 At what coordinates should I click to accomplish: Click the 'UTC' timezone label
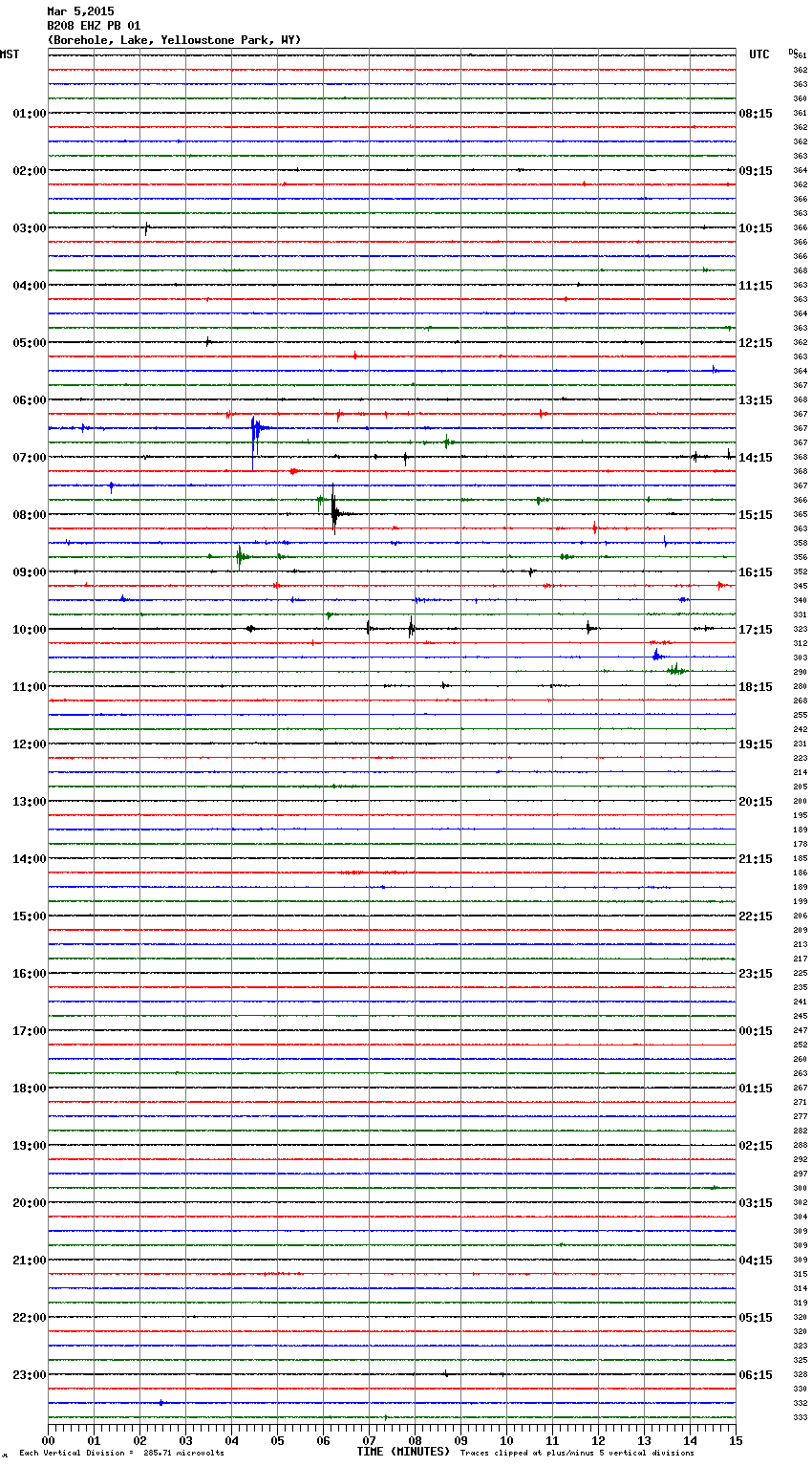coord(759,54)
